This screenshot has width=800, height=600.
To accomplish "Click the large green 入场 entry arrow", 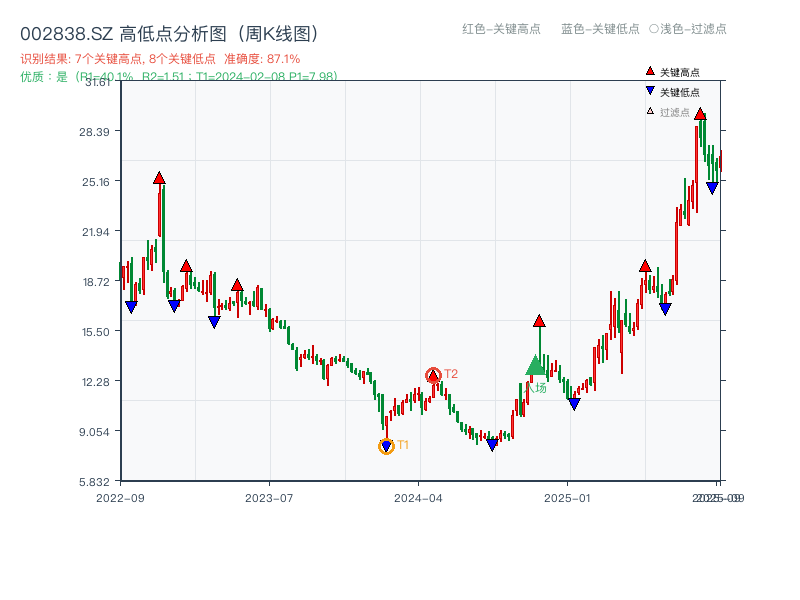I will point(535,365).
